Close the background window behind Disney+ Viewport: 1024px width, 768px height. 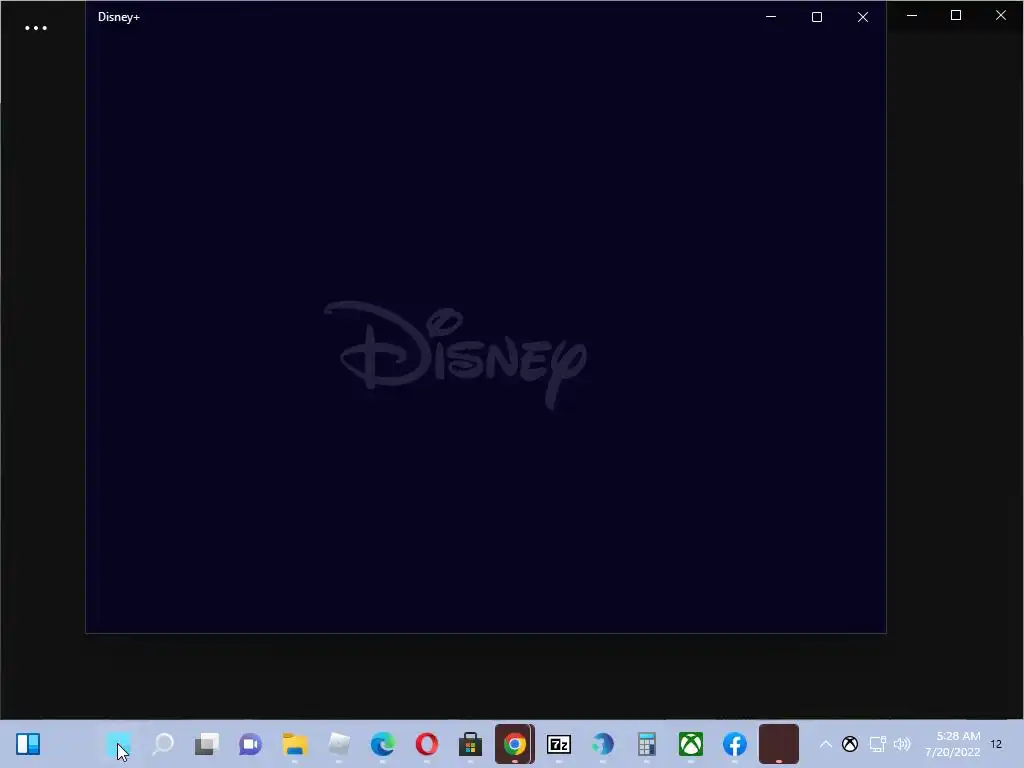click(x=1000, y=15)
